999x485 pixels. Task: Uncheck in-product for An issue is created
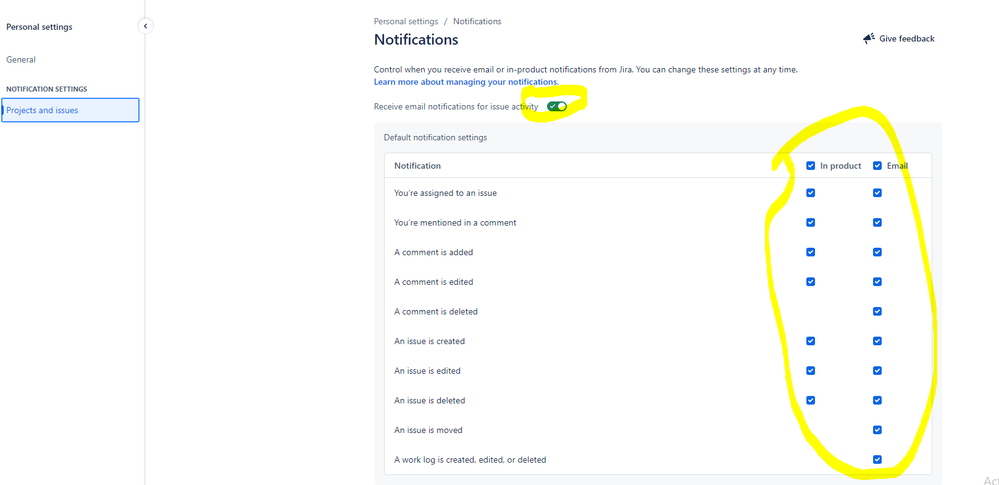810,341
